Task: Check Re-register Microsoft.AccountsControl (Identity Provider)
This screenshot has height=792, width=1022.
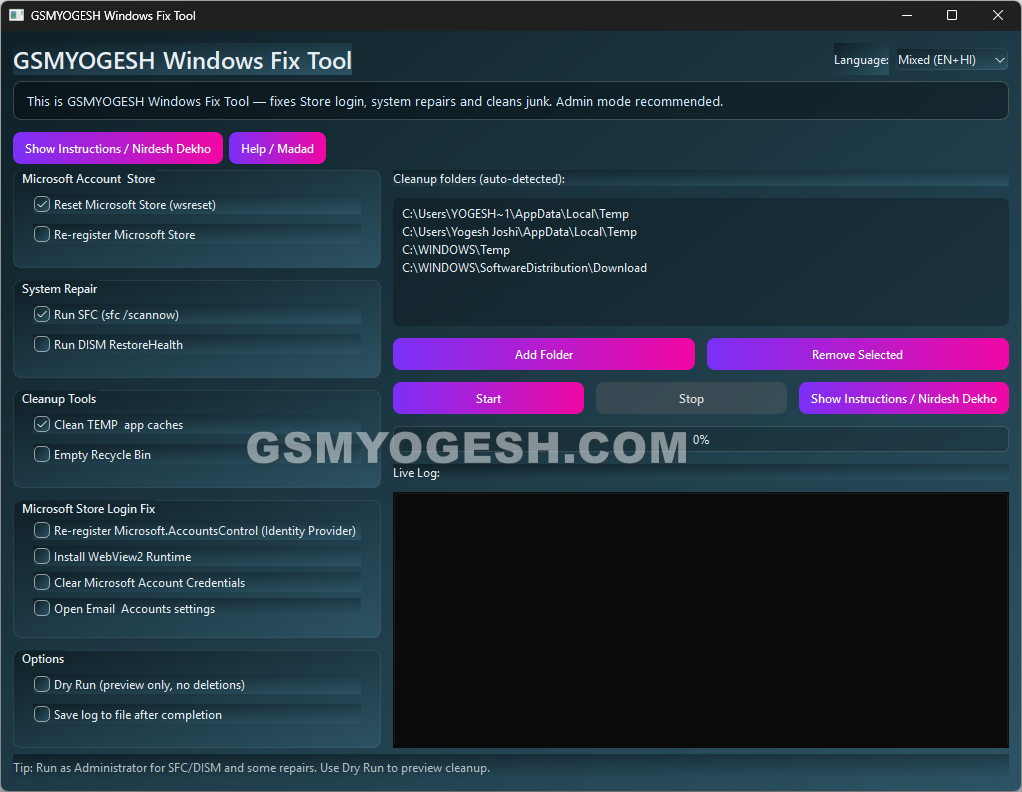Action: [42, 530]
